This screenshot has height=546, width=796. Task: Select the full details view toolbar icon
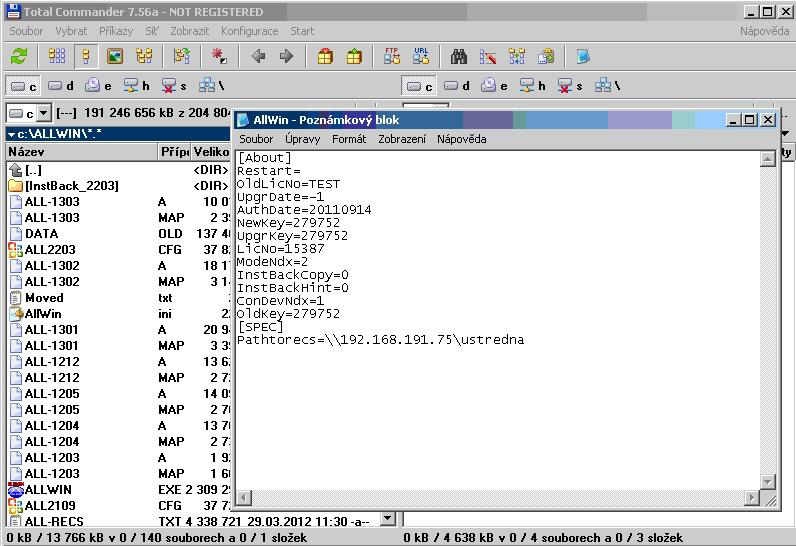point(86,56)
